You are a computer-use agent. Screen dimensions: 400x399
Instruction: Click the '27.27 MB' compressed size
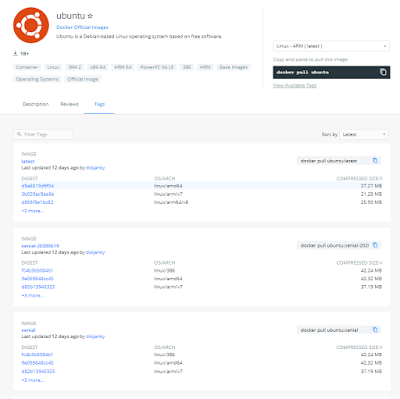[x=371, y=186]
